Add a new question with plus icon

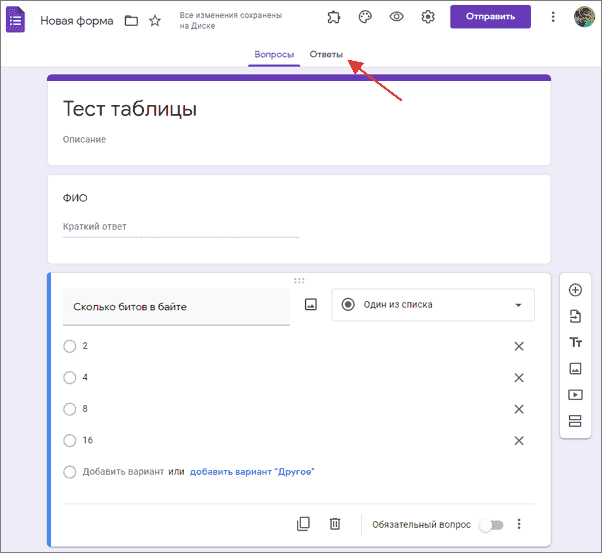coord(575,290)
